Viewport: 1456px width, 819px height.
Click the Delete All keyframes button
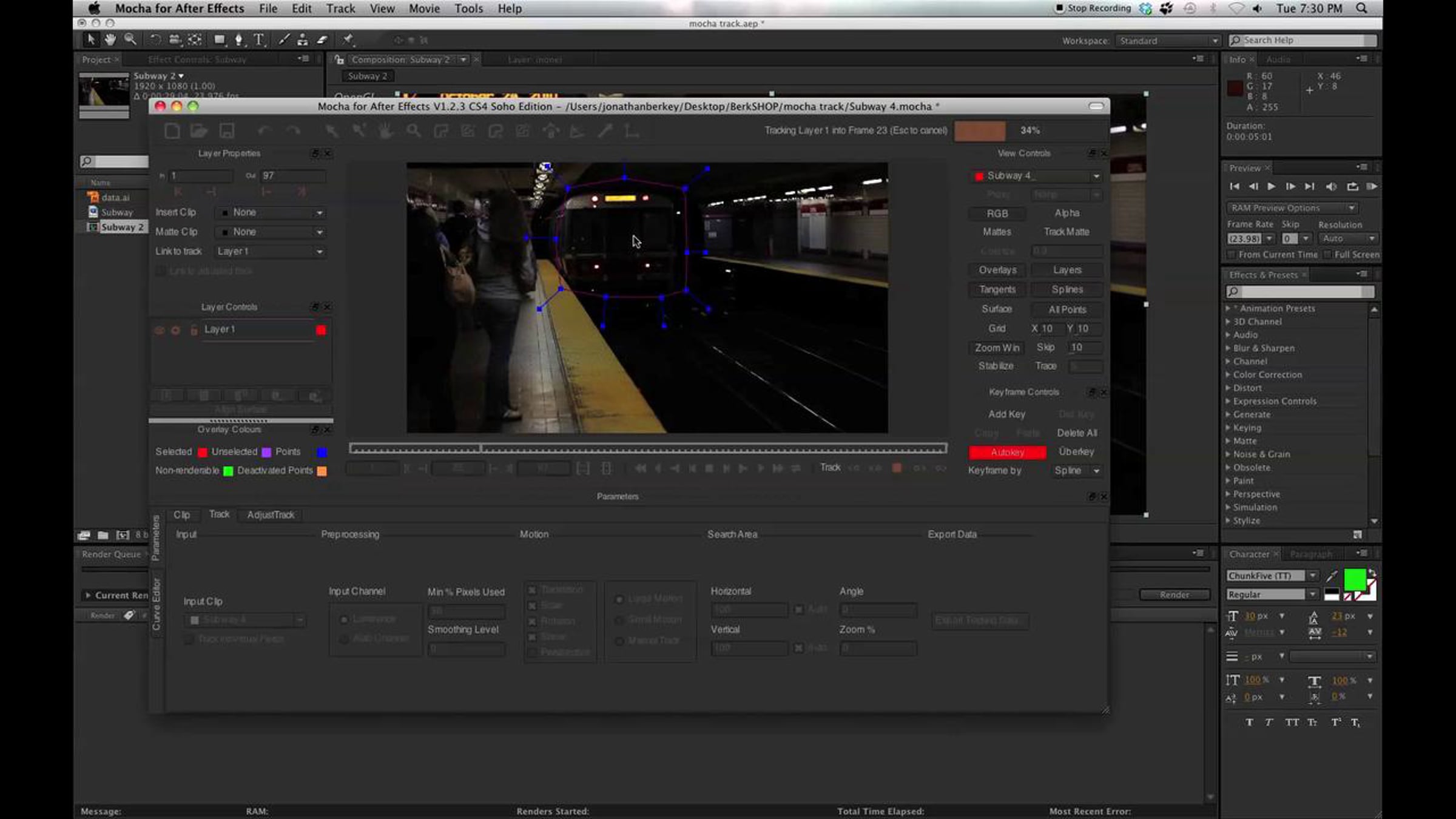click(x=1077, y=433)
